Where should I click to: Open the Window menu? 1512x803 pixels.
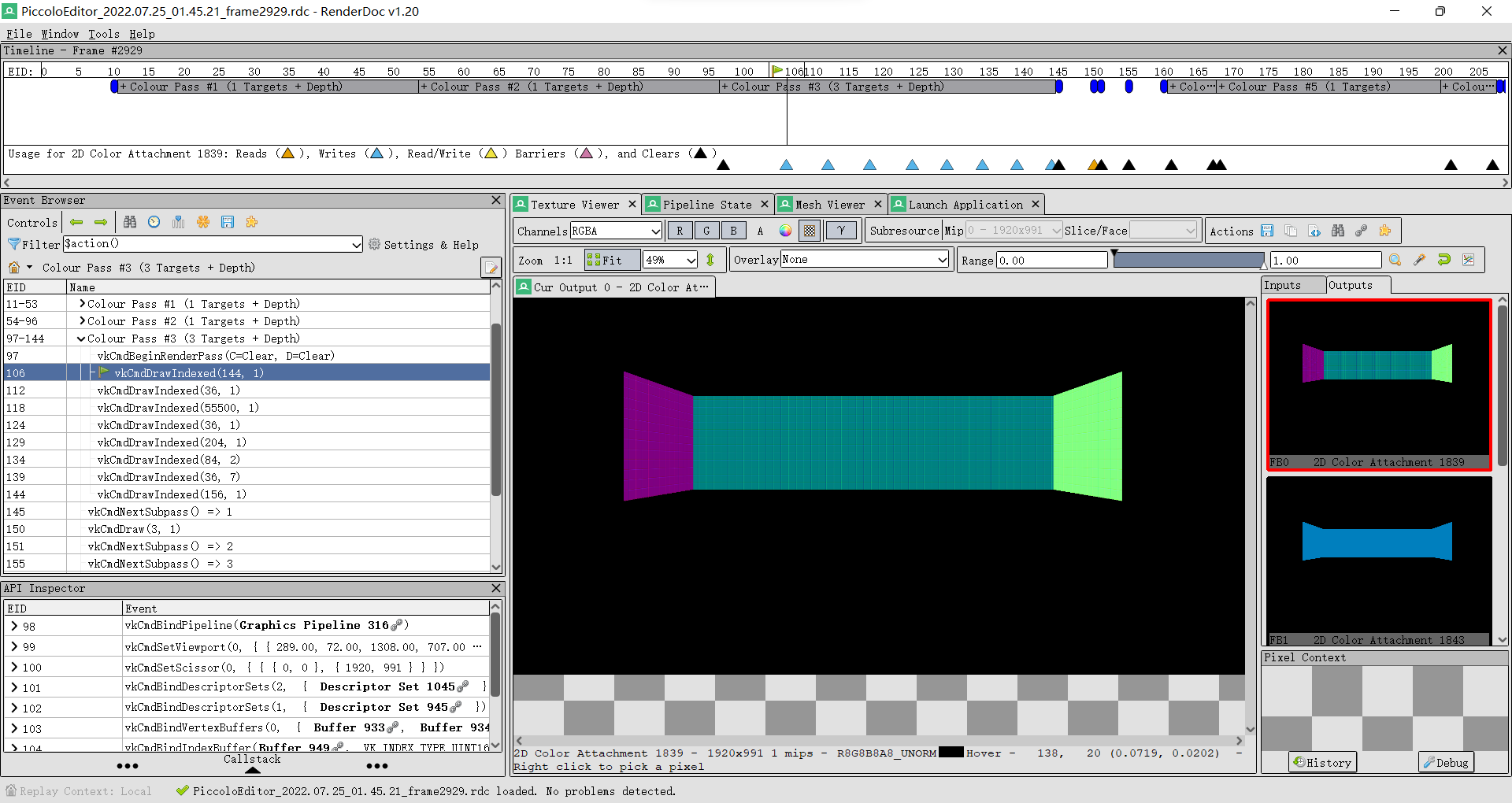pos(60,34)
